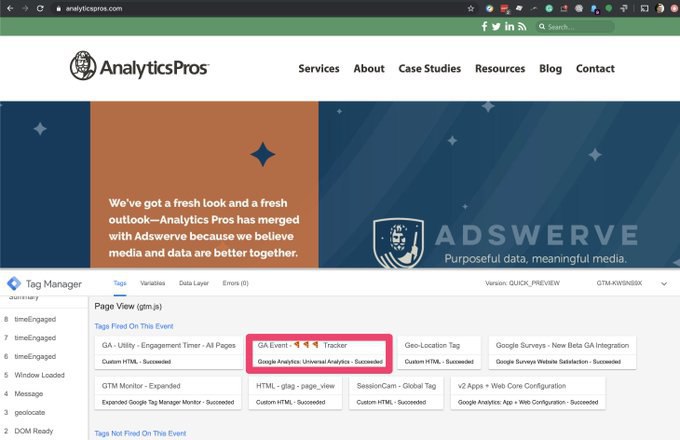Open the Services menu item
This screenshot has width=680, height=440.
coord(319,68)
